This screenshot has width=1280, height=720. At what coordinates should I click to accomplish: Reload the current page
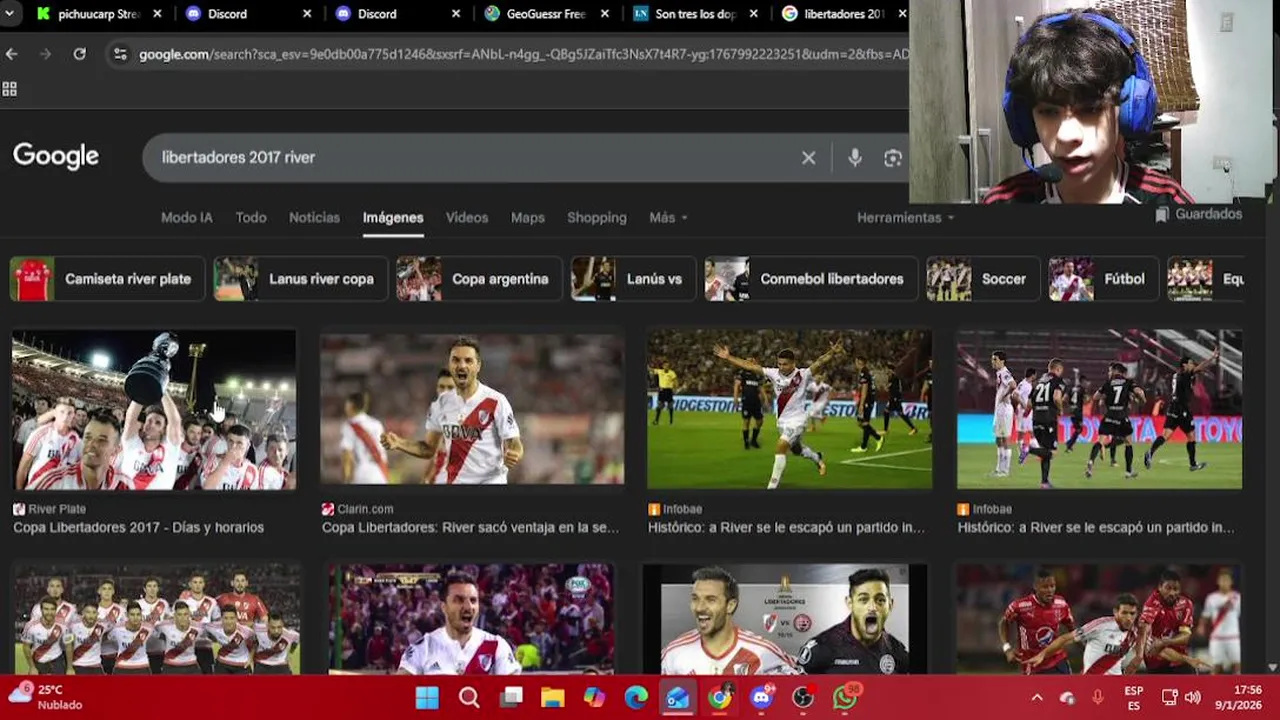(x=79, y=54)
